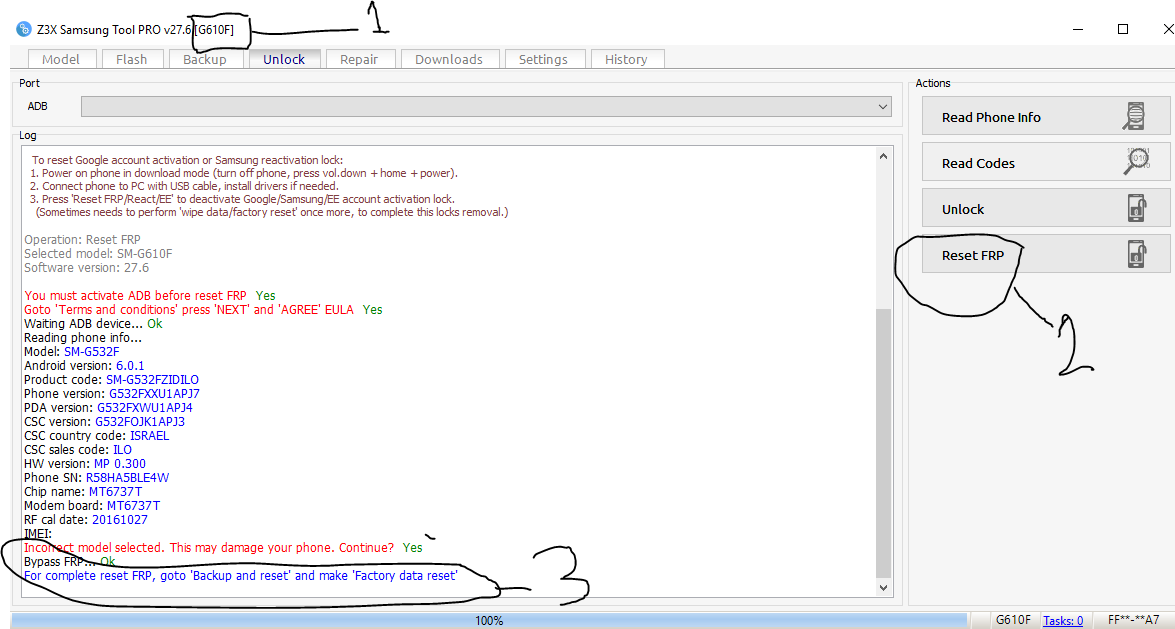Open the Downloads tab

click(449, 59)
